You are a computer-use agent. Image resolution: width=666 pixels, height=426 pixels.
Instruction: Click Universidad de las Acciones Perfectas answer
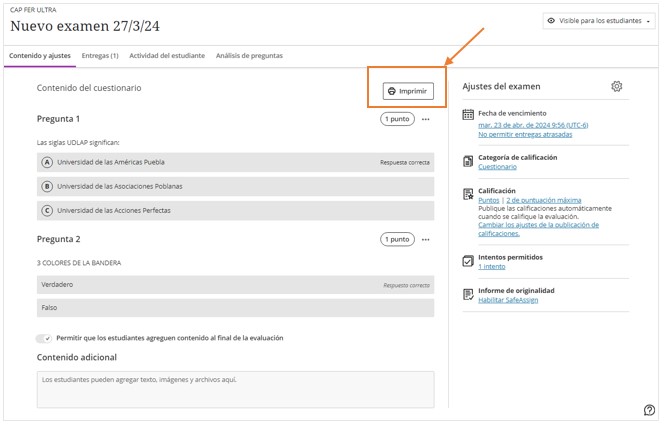coord(235,211)
